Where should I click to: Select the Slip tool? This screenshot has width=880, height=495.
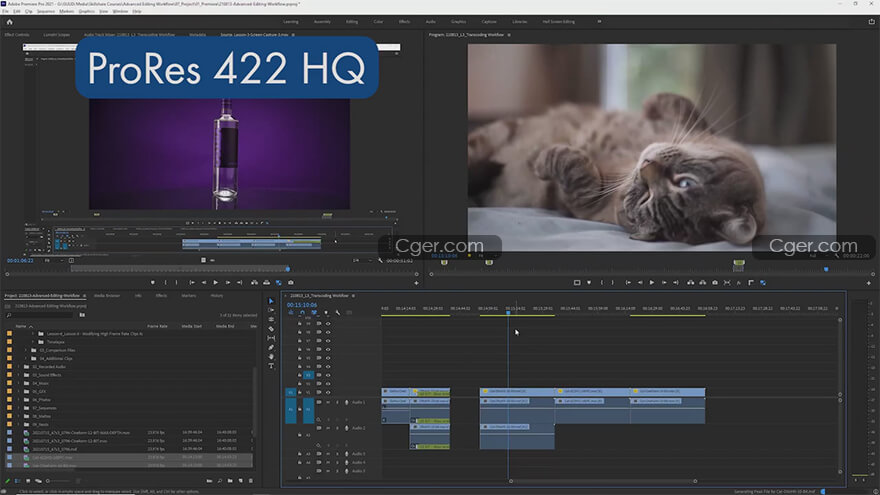click(271, 338)
